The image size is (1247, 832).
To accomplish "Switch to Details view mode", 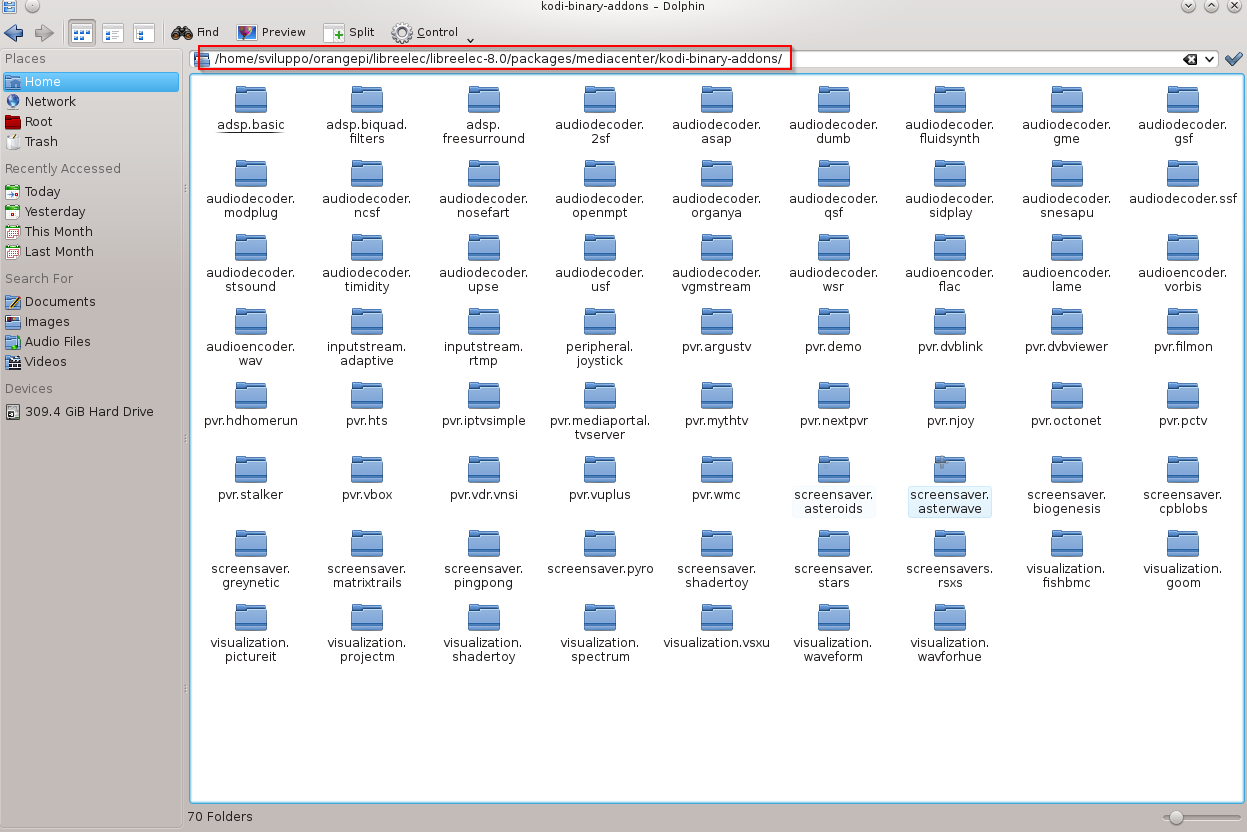I will [112, 31].
